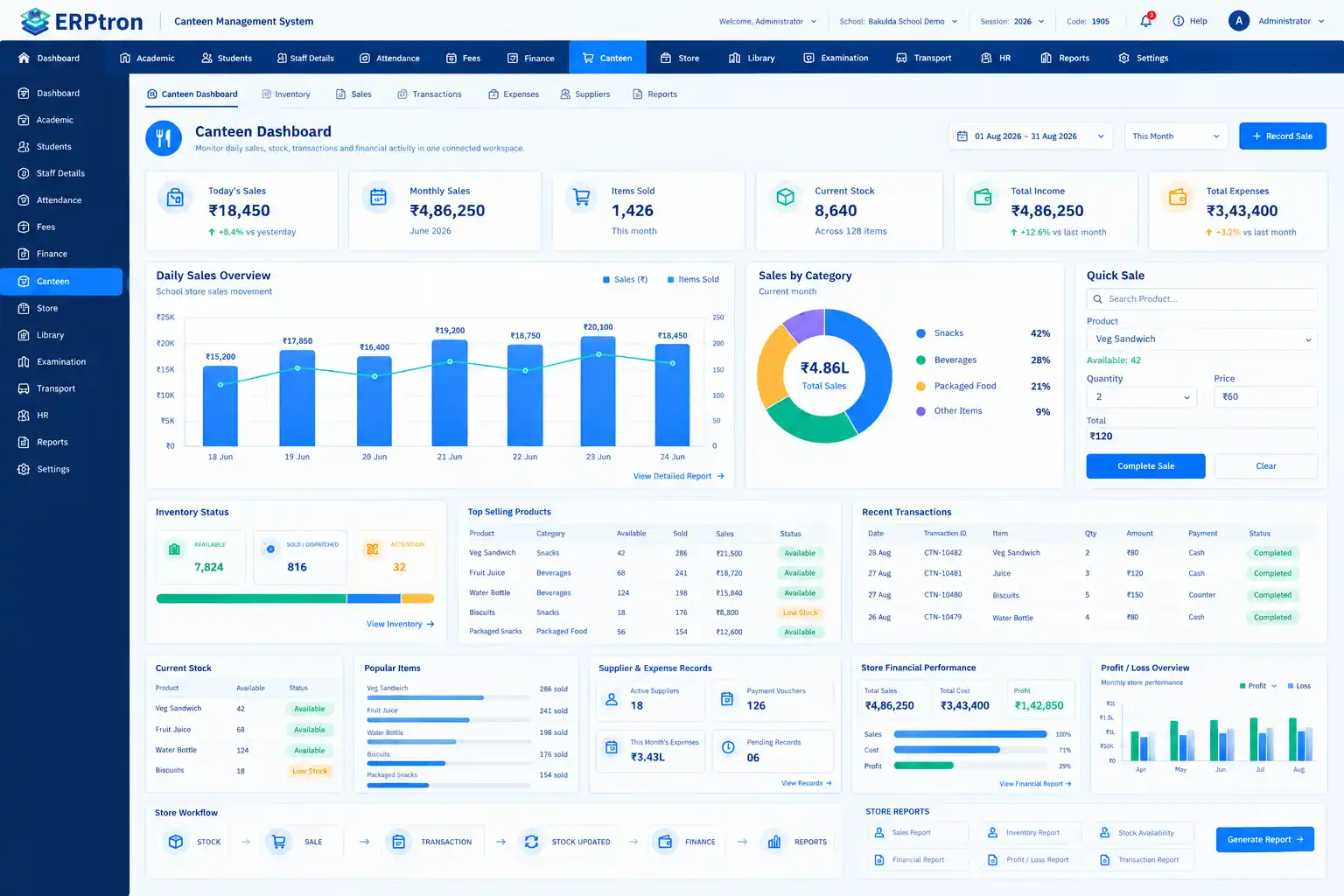Click the Record Sale button
The image size is (1344, 896).
click(x=1283, y=136)
